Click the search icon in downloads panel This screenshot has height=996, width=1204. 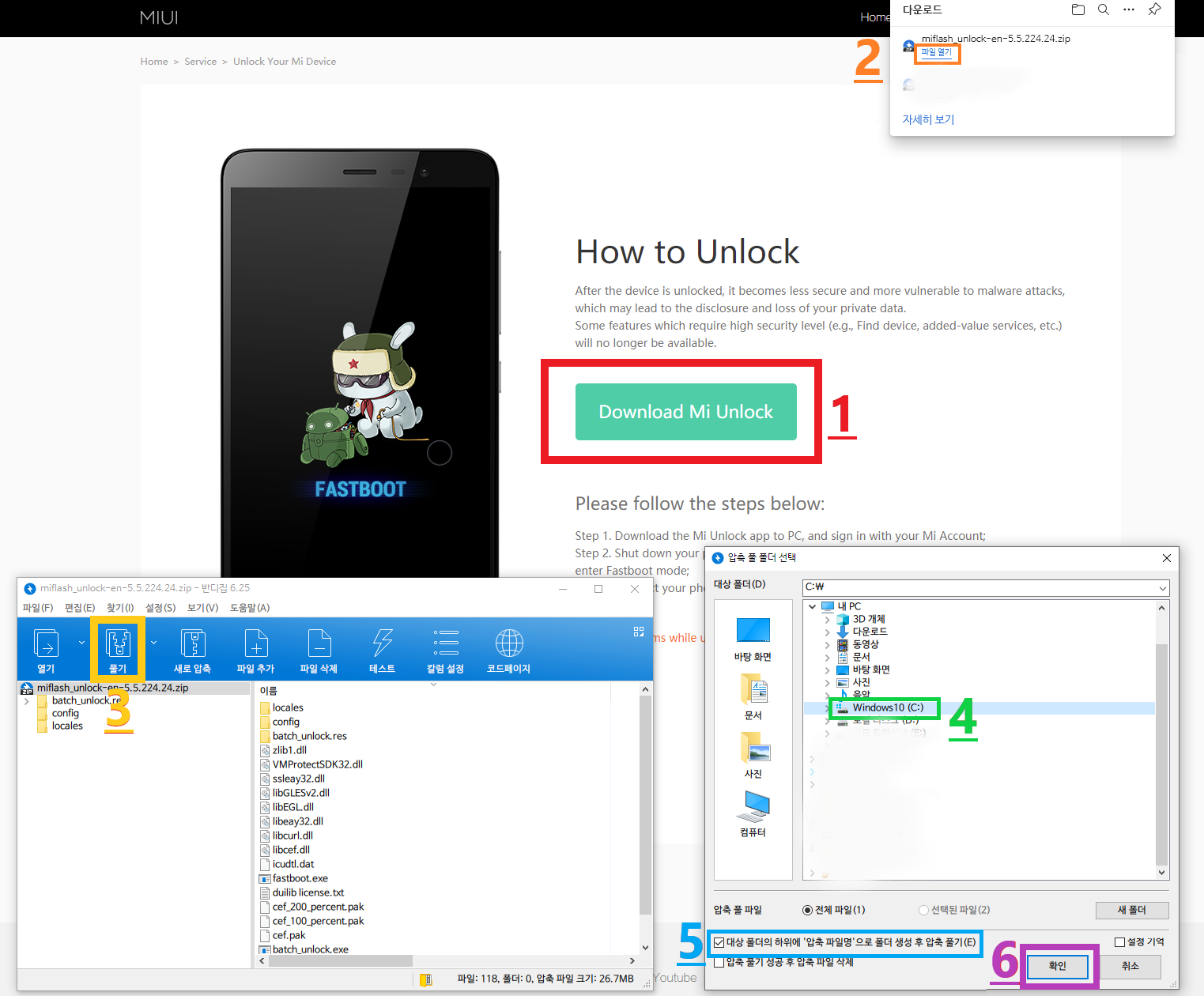(1104, 9)
